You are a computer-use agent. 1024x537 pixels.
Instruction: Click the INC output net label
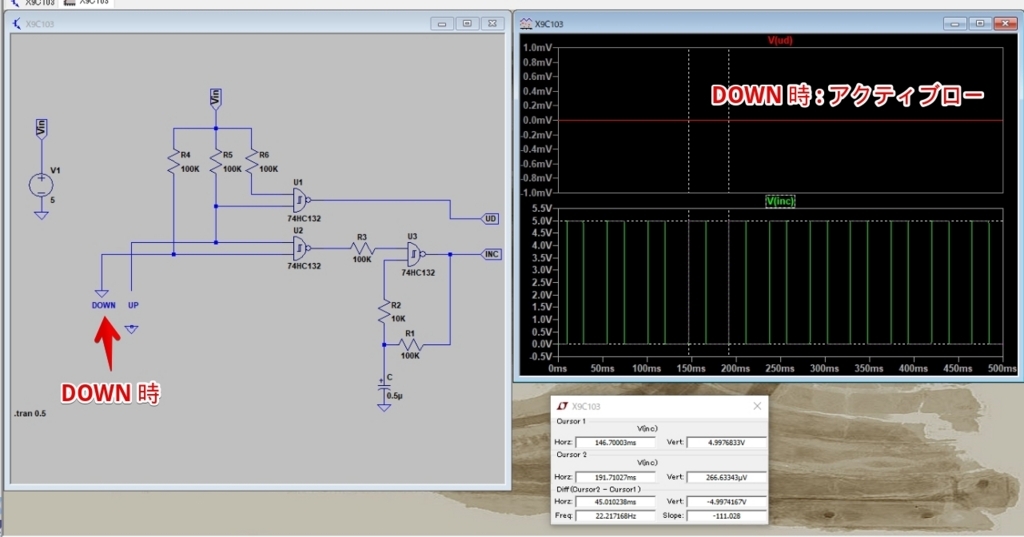point(491,254)
